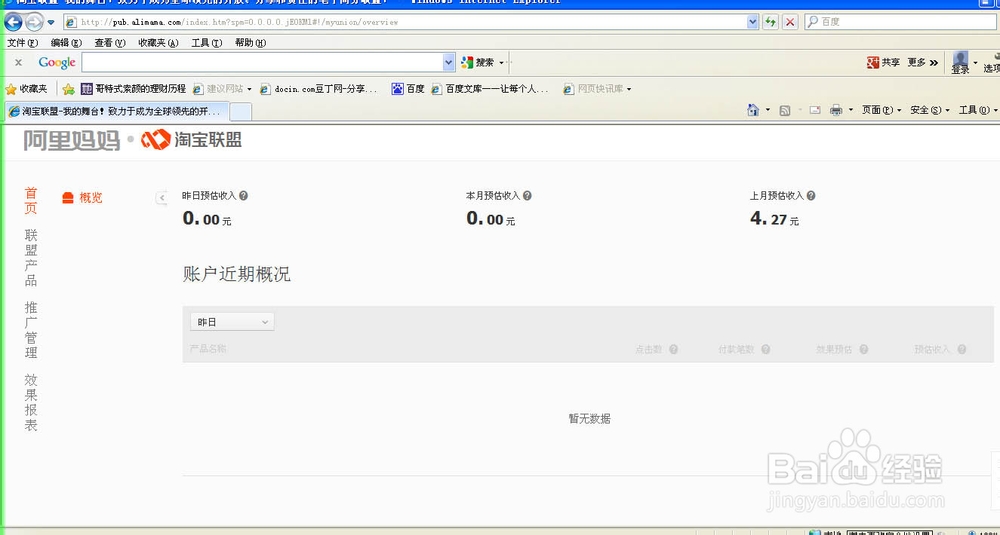Click the 百度 search box
The width and height of the screenshot is (1000, 535).
pyautogui.click(x=899, y=22)
